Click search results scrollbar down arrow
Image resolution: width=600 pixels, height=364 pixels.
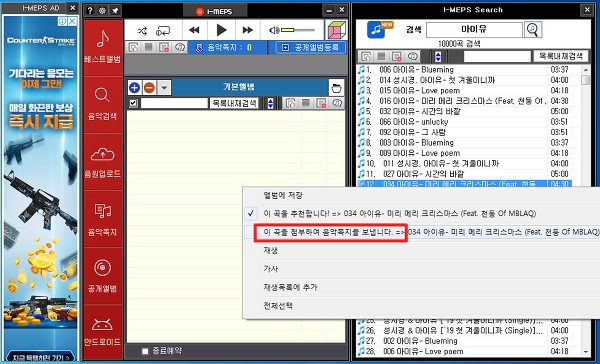point(585,352)
